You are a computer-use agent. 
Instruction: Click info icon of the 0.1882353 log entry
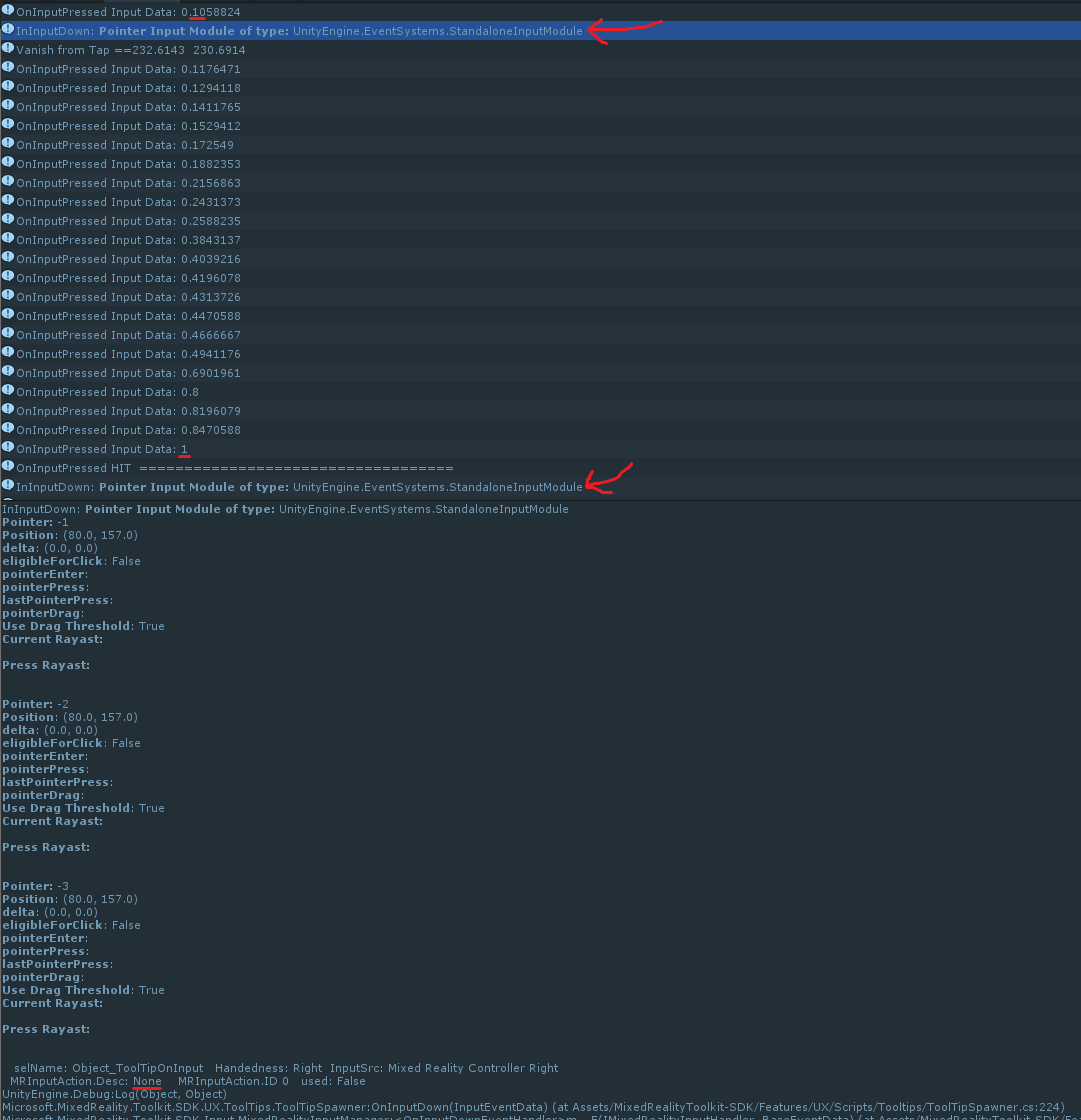pyautogui.click(x=8, y=162)
